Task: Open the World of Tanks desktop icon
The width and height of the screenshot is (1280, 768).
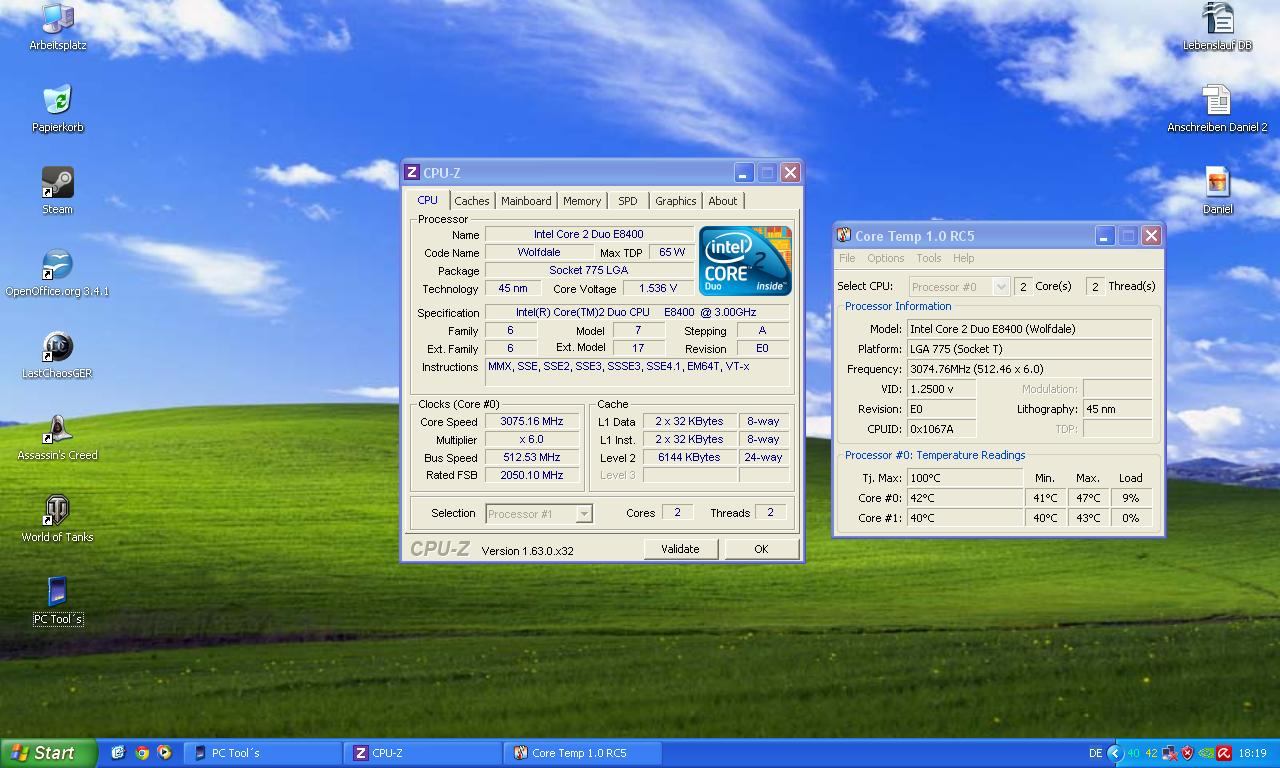Action: pos(57,511)
